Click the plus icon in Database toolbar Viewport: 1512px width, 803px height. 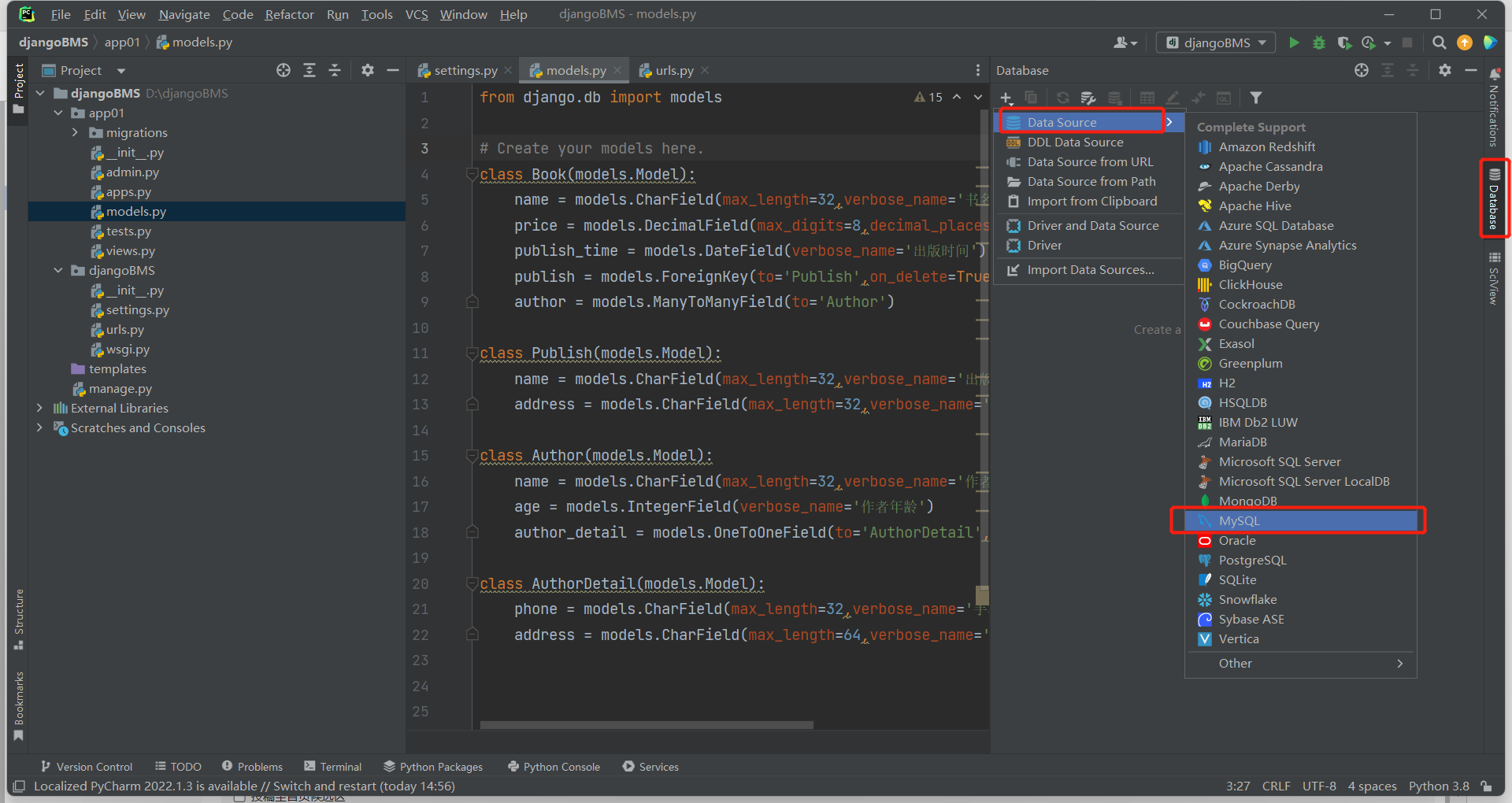pyautogui.click(x=1006, y=98)
